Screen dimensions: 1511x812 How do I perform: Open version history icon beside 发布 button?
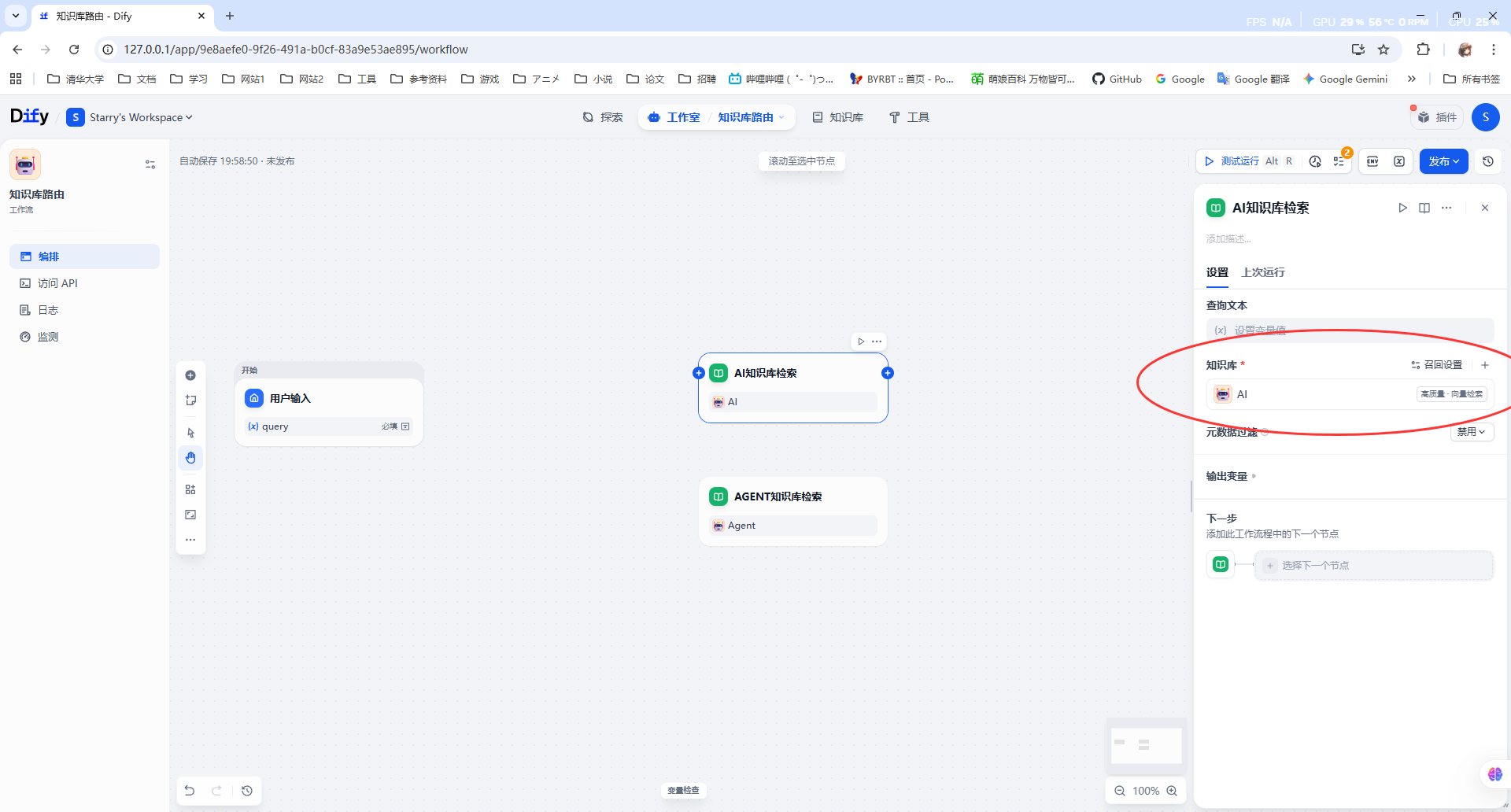coord(1487,161)
